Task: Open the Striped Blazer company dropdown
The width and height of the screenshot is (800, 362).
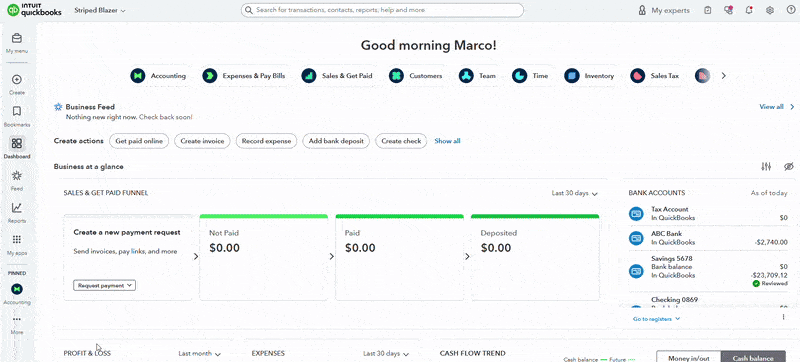Action: (x=100, y=10)
